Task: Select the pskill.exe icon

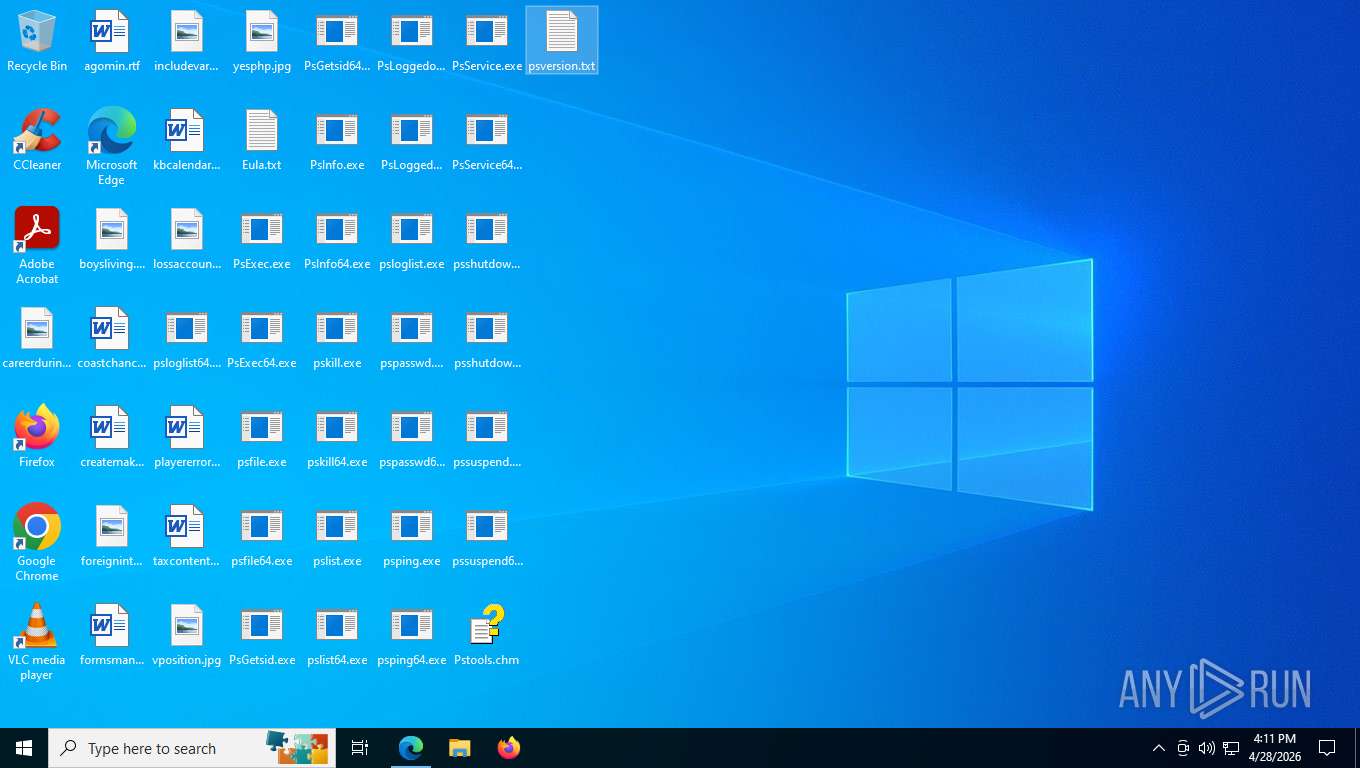Action: [337, 338]
